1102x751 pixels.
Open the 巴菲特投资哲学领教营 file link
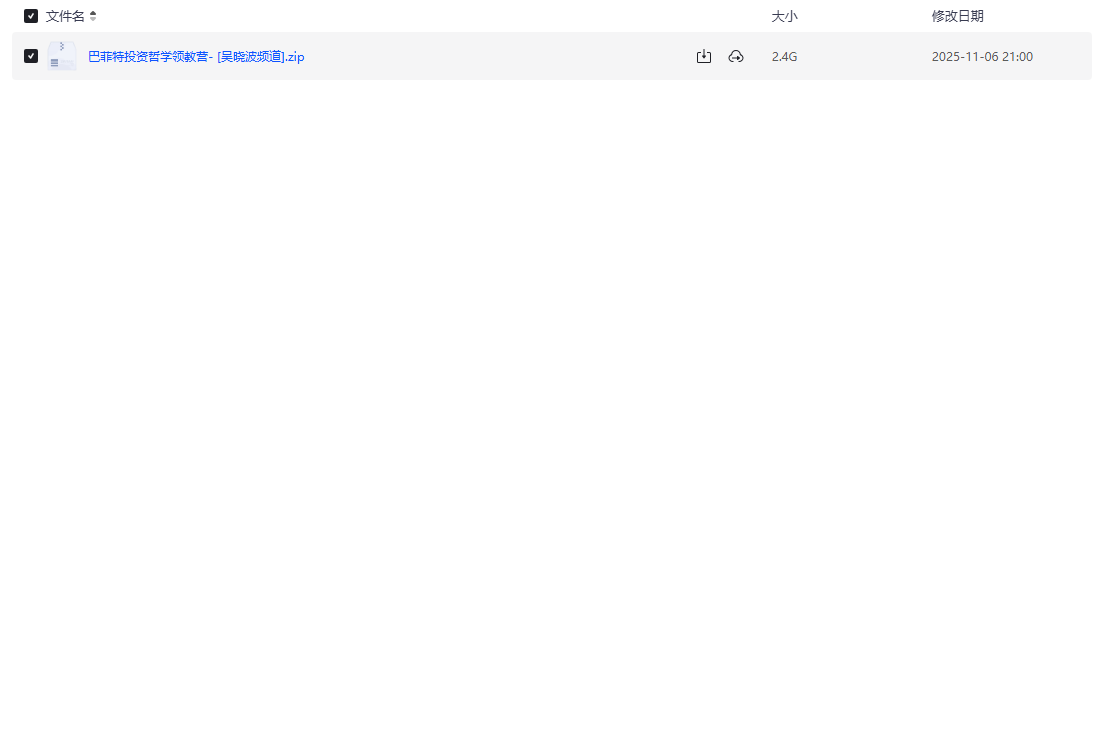148,57
